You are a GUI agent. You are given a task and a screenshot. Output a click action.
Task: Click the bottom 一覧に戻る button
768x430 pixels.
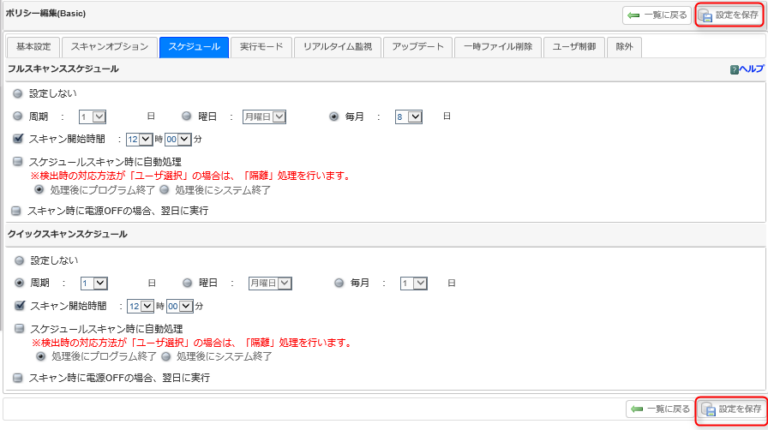pyautogui.click(x=660, y=409)
